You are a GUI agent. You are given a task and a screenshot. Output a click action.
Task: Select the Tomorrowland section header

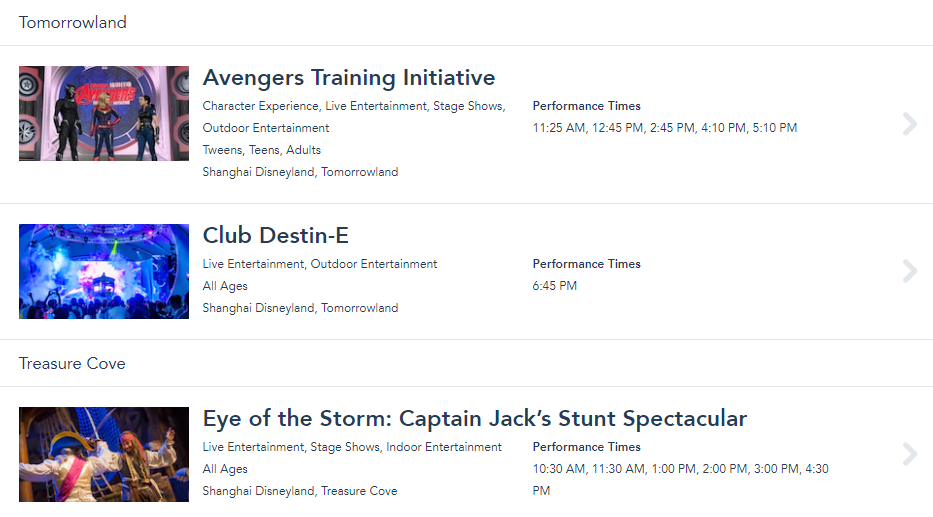[x=73, y=22]
